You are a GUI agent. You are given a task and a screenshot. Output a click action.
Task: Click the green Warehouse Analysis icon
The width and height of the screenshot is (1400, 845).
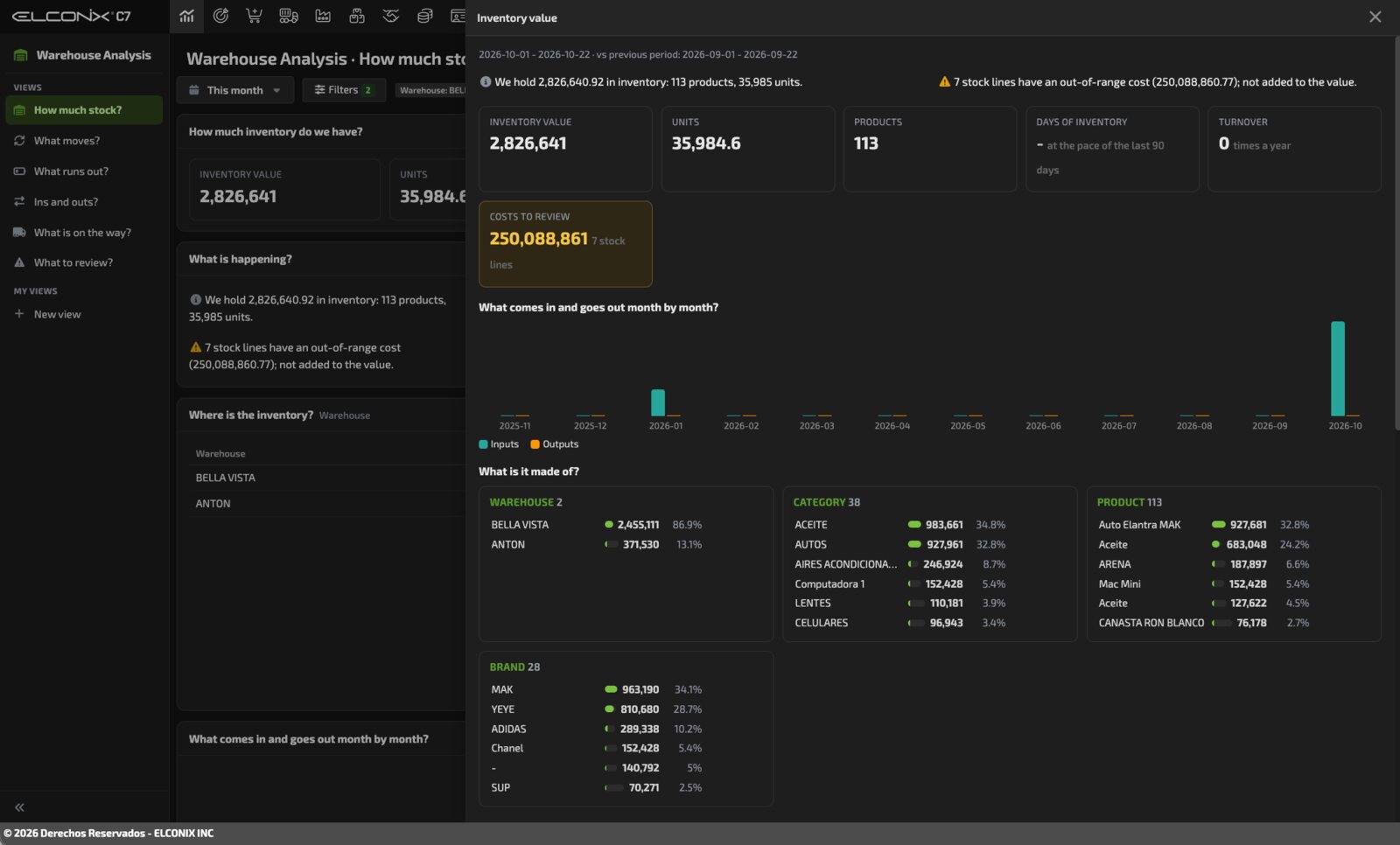click(20, 55)
